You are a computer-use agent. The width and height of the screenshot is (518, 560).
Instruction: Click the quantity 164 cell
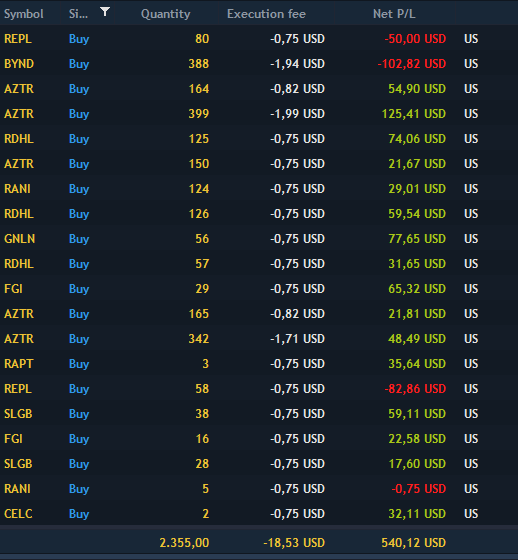199,89
